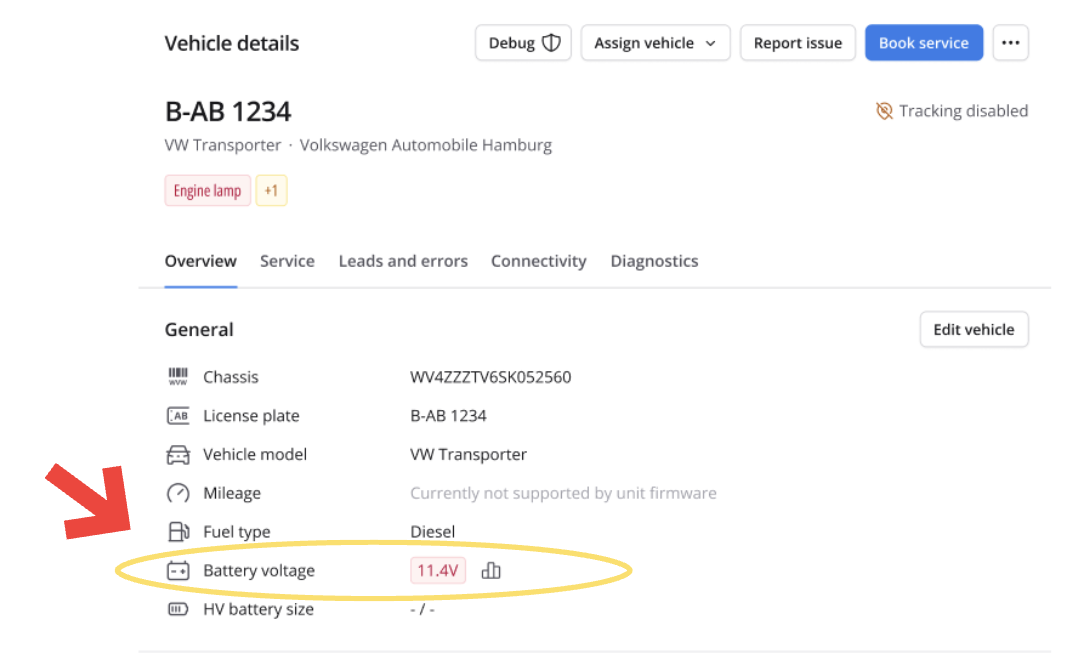This screenshot has width=1072, height=660.
Task: Click the mileage gauge icon
Action: pos(178,493)
